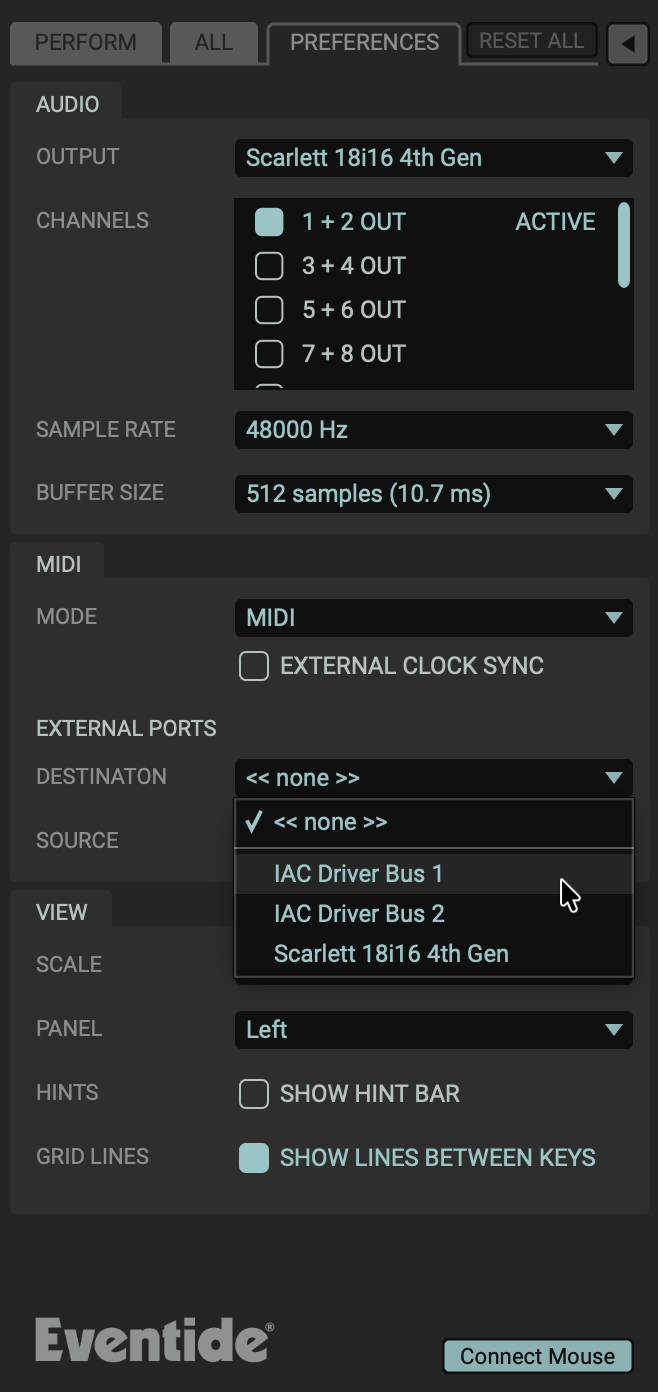Click the channels list scrollbar
This screenshot has width=658, height=1392.
[x=624, y=245]
